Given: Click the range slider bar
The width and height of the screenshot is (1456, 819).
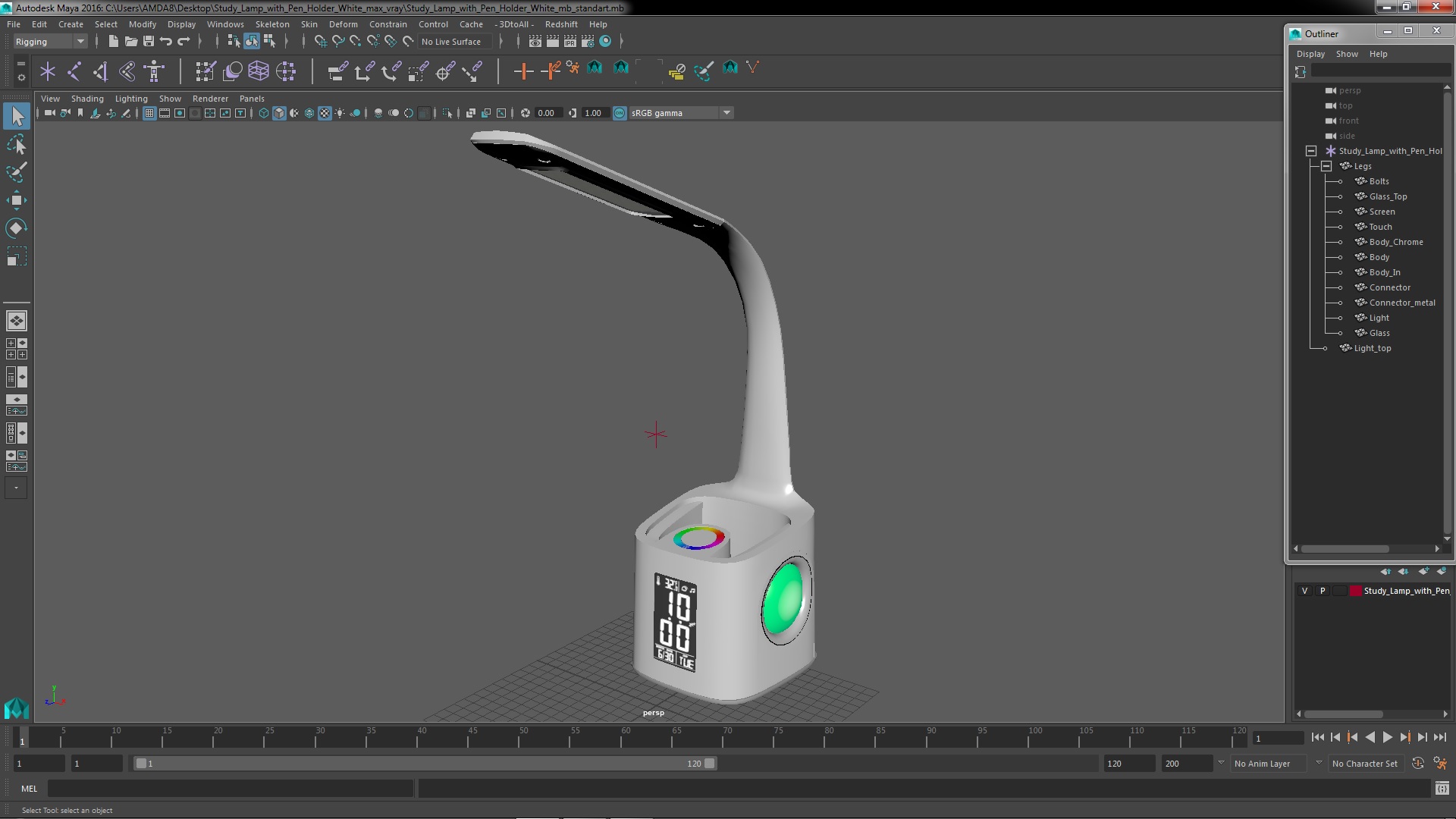Looking at the screenshot, I should coord(425,764).
